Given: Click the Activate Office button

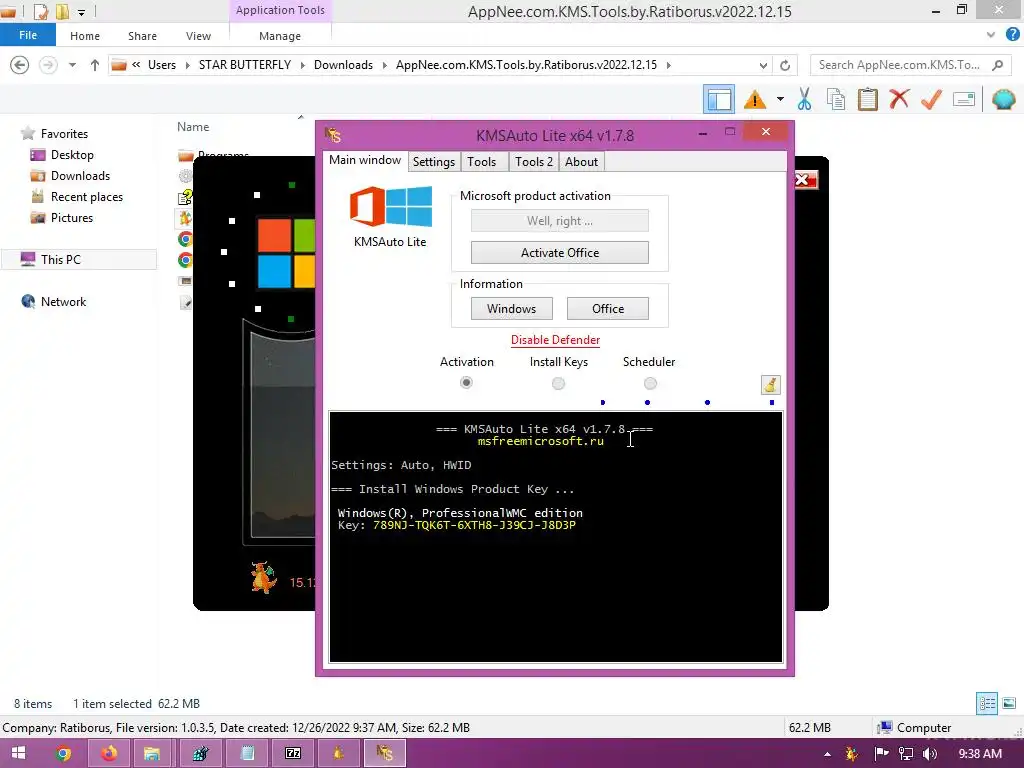Looking at the screenshot, I should [560, 253].
